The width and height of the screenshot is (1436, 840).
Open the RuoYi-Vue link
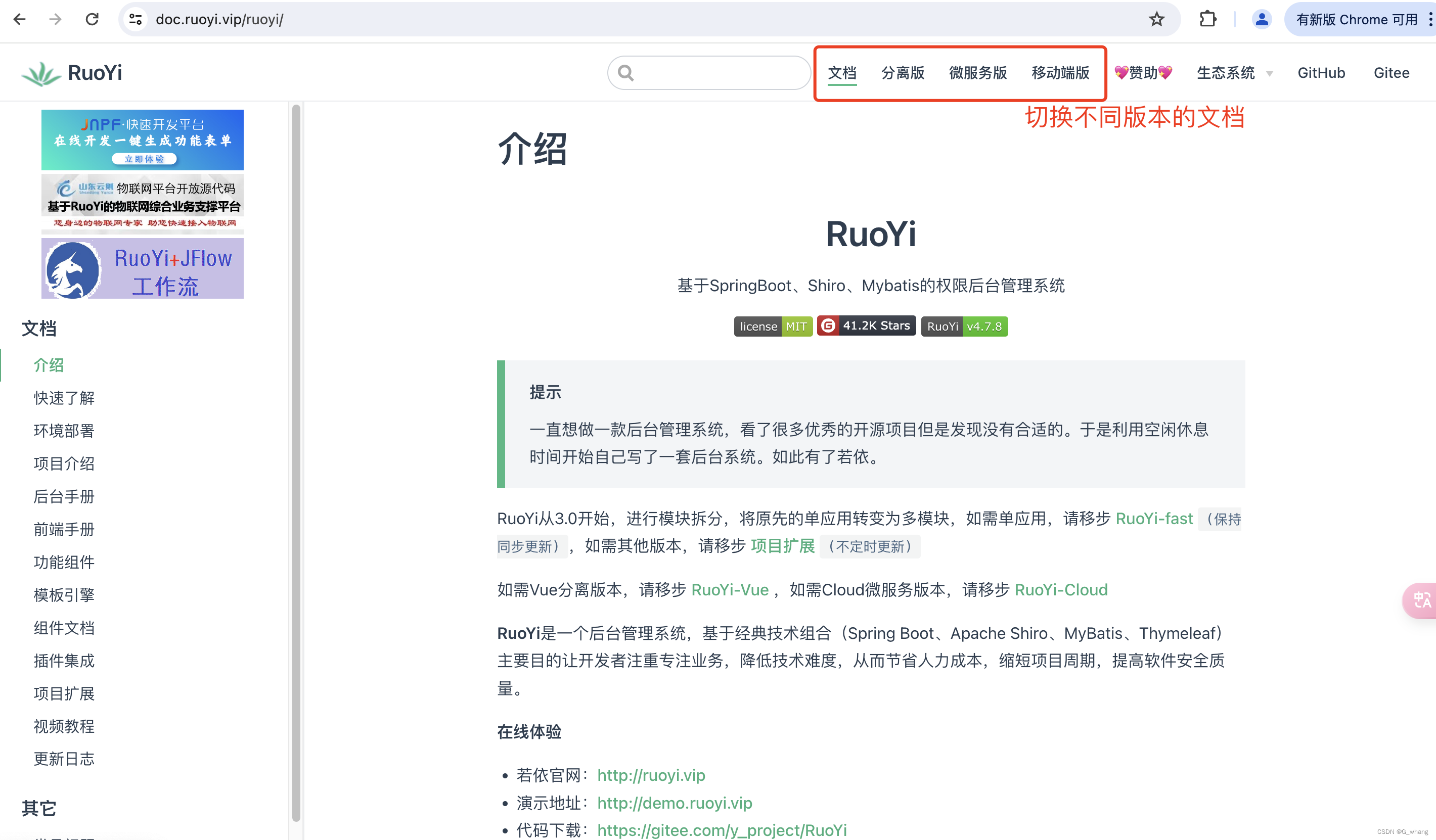click(730, 589)
